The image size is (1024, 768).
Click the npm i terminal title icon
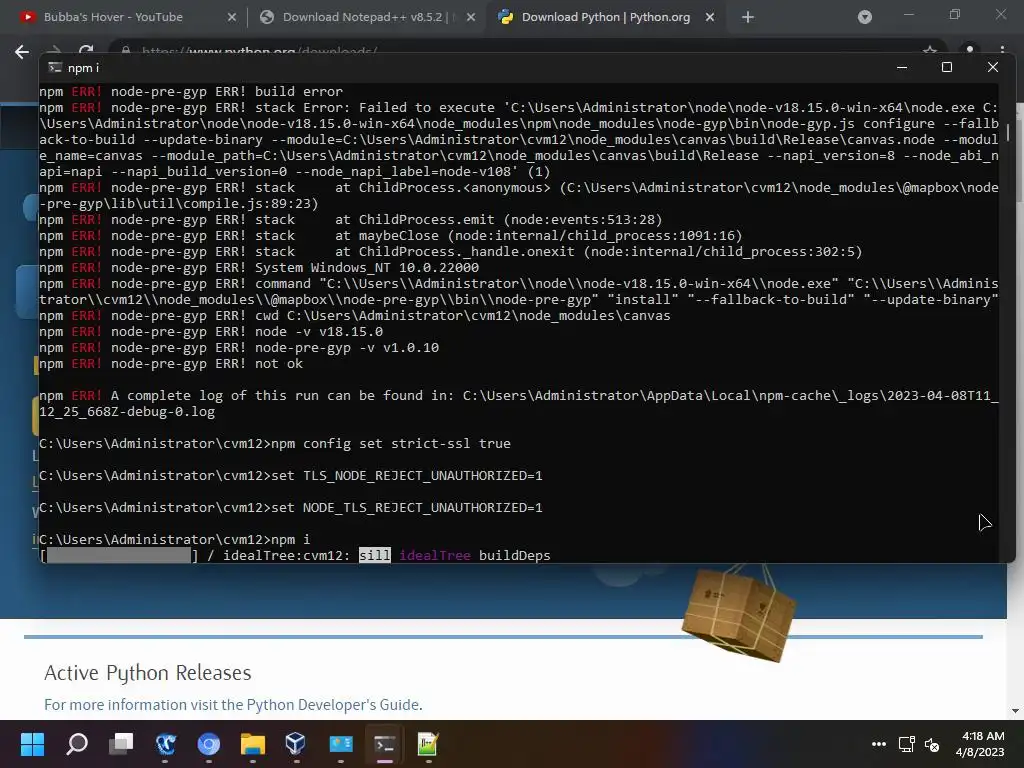pos(55,67)
